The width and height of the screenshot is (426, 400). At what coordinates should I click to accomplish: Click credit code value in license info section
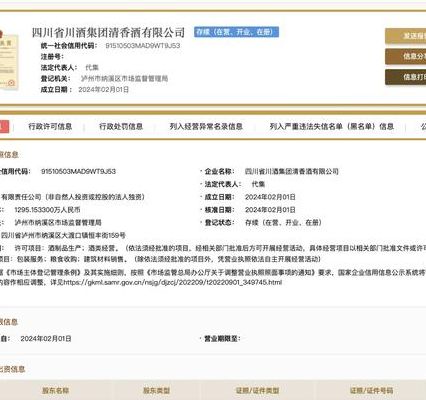coord(78,171)
